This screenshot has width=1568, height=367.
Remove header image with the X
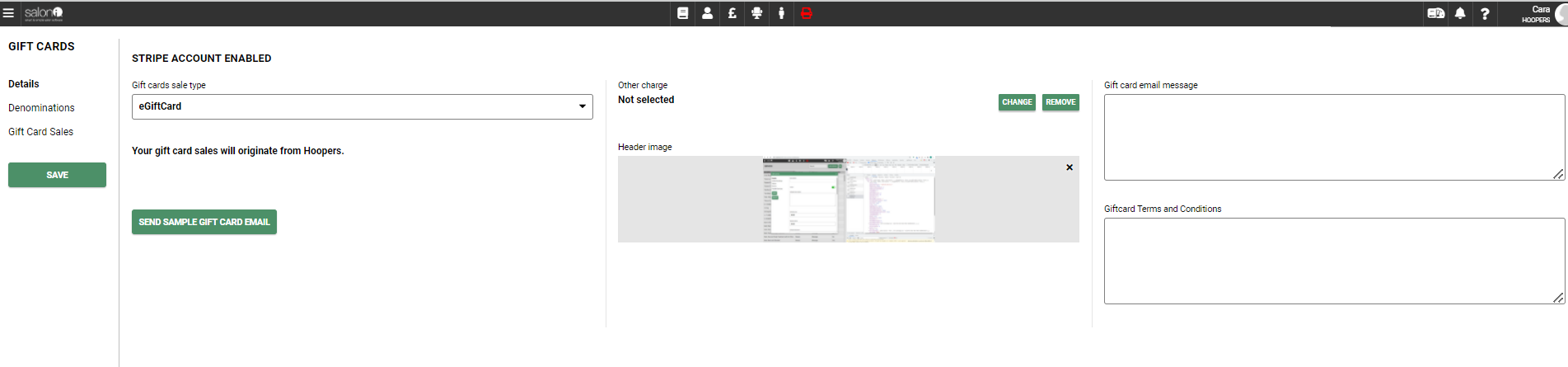tap(1070, 167)
